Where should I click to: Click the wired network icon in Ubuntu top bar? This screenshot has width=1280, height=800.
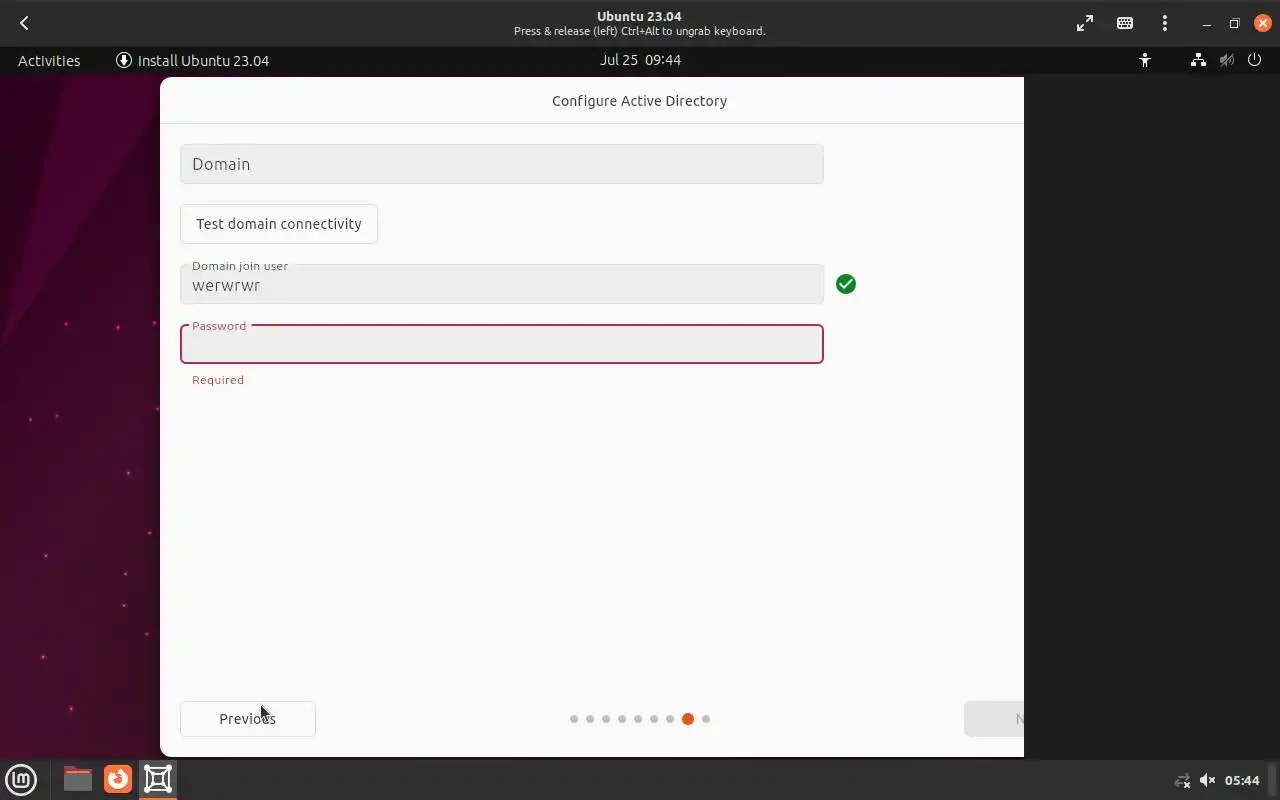point(1198,60)
